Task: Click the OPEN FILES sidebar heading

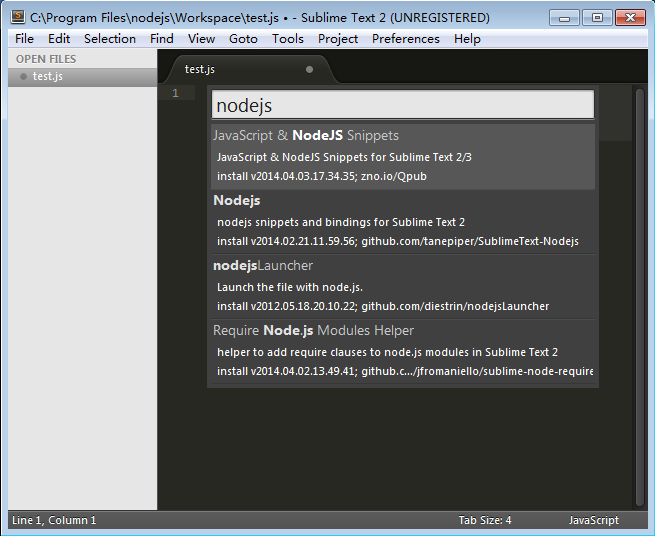Action: point(46,59)
